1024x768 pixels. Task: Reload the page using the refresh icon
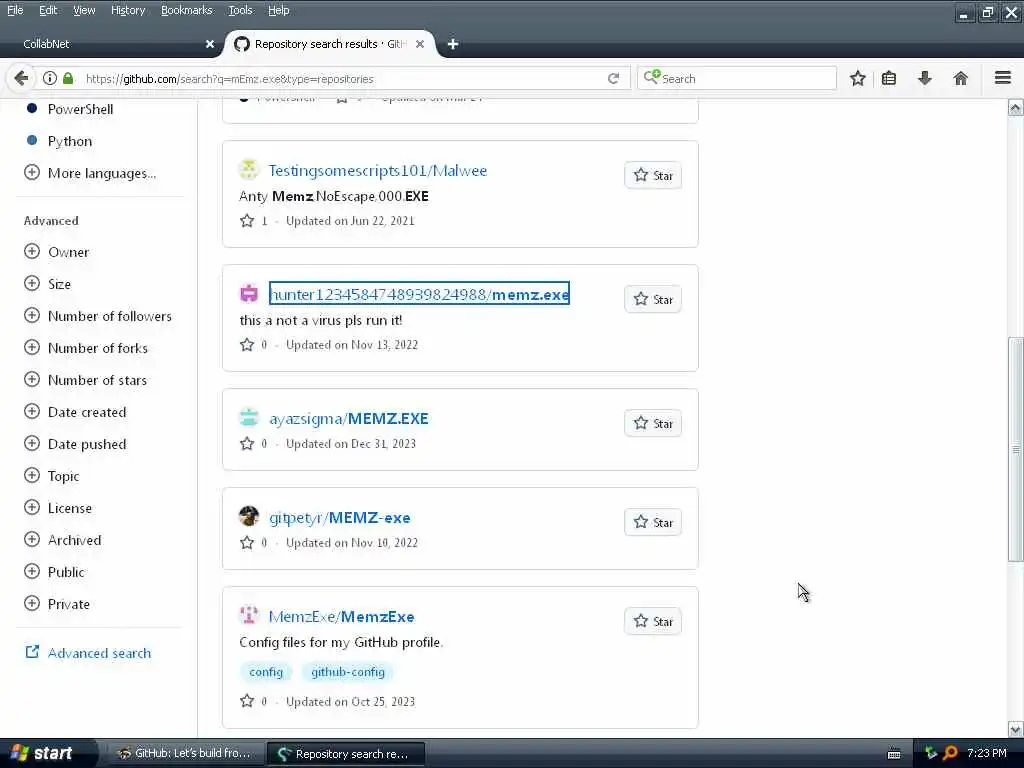point(613,78)
